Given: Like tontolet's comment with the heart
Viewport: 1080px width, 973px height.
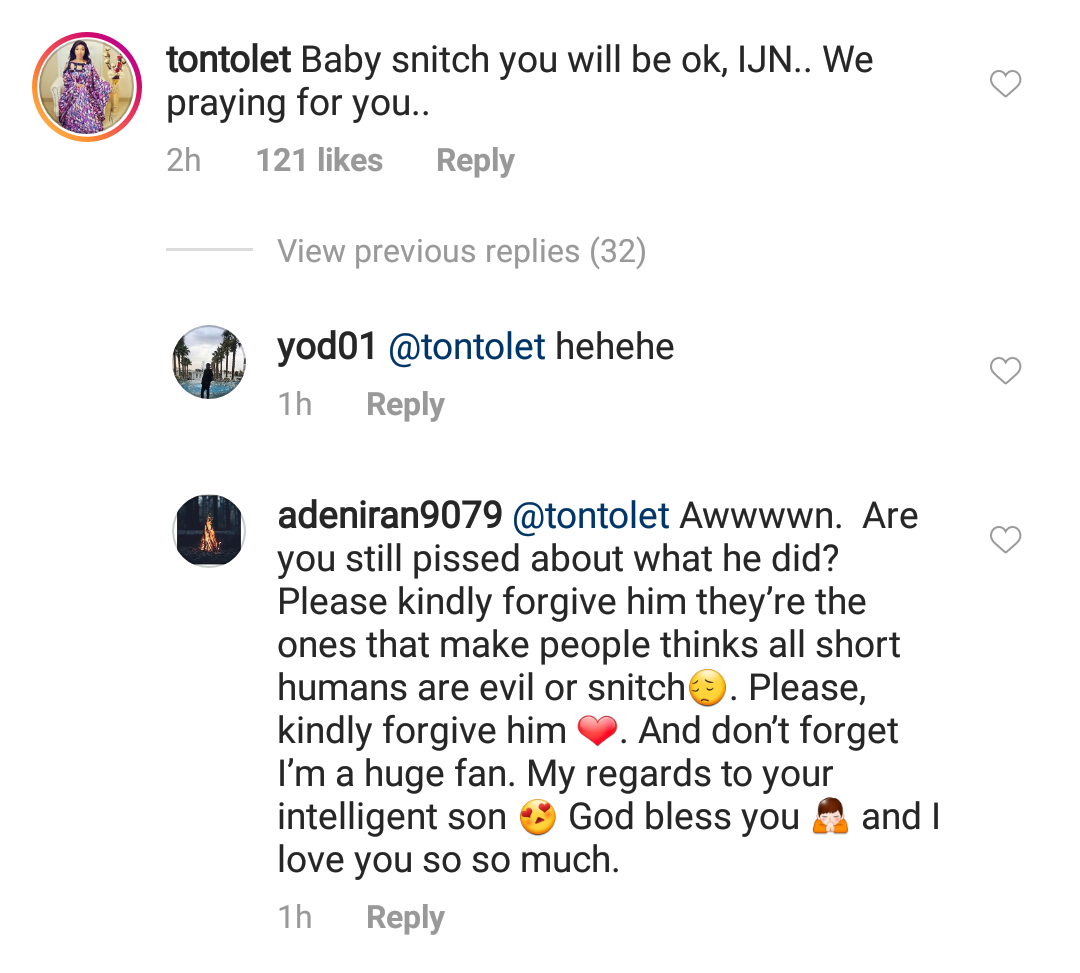Looking at the screenshot, I should click(1005, 85).
